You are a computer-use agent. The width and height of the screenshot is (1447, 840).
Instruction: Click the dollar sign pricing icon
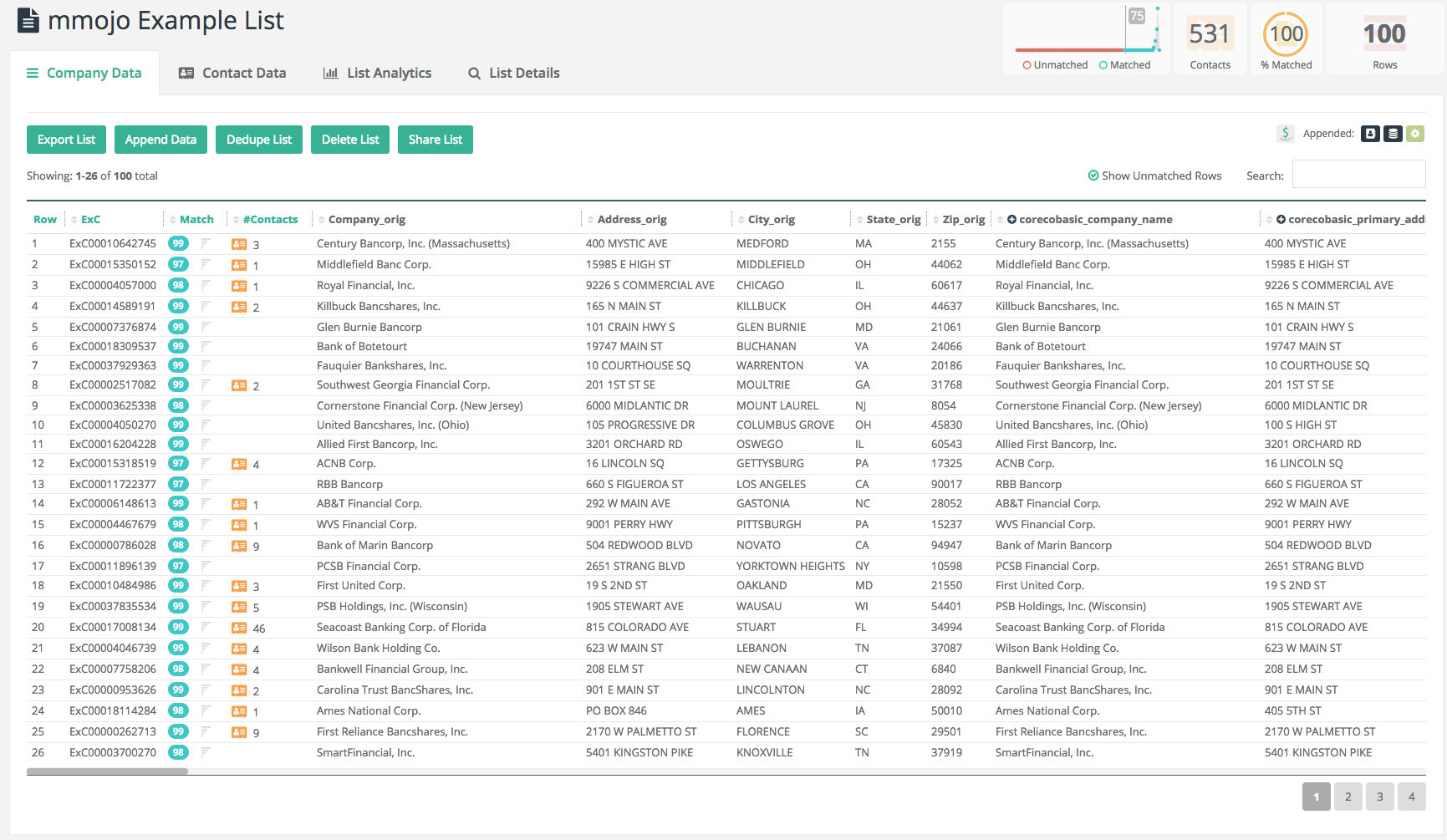1285,134
